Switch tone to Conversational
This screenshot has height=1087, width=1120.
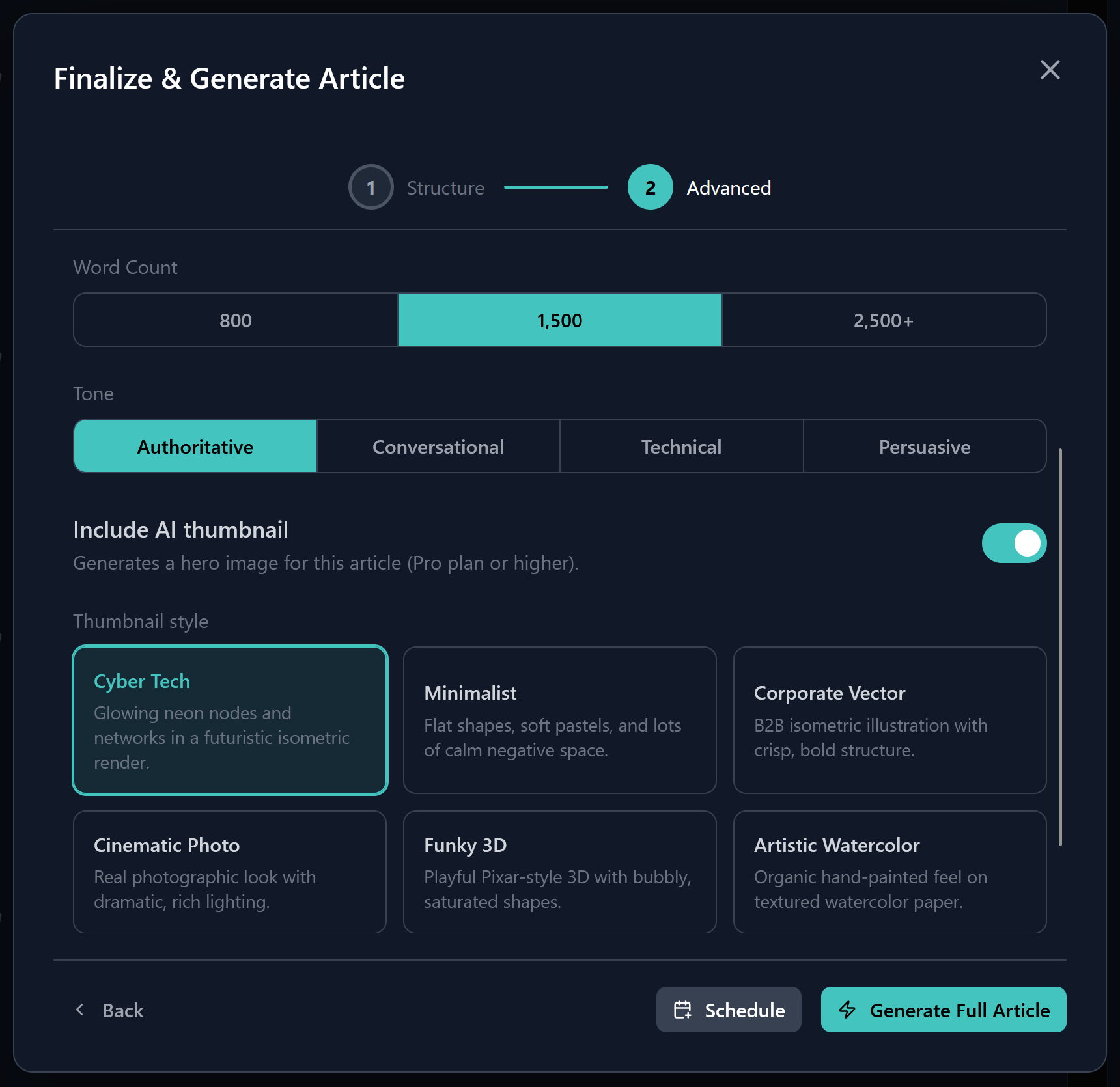click(438, 447)
